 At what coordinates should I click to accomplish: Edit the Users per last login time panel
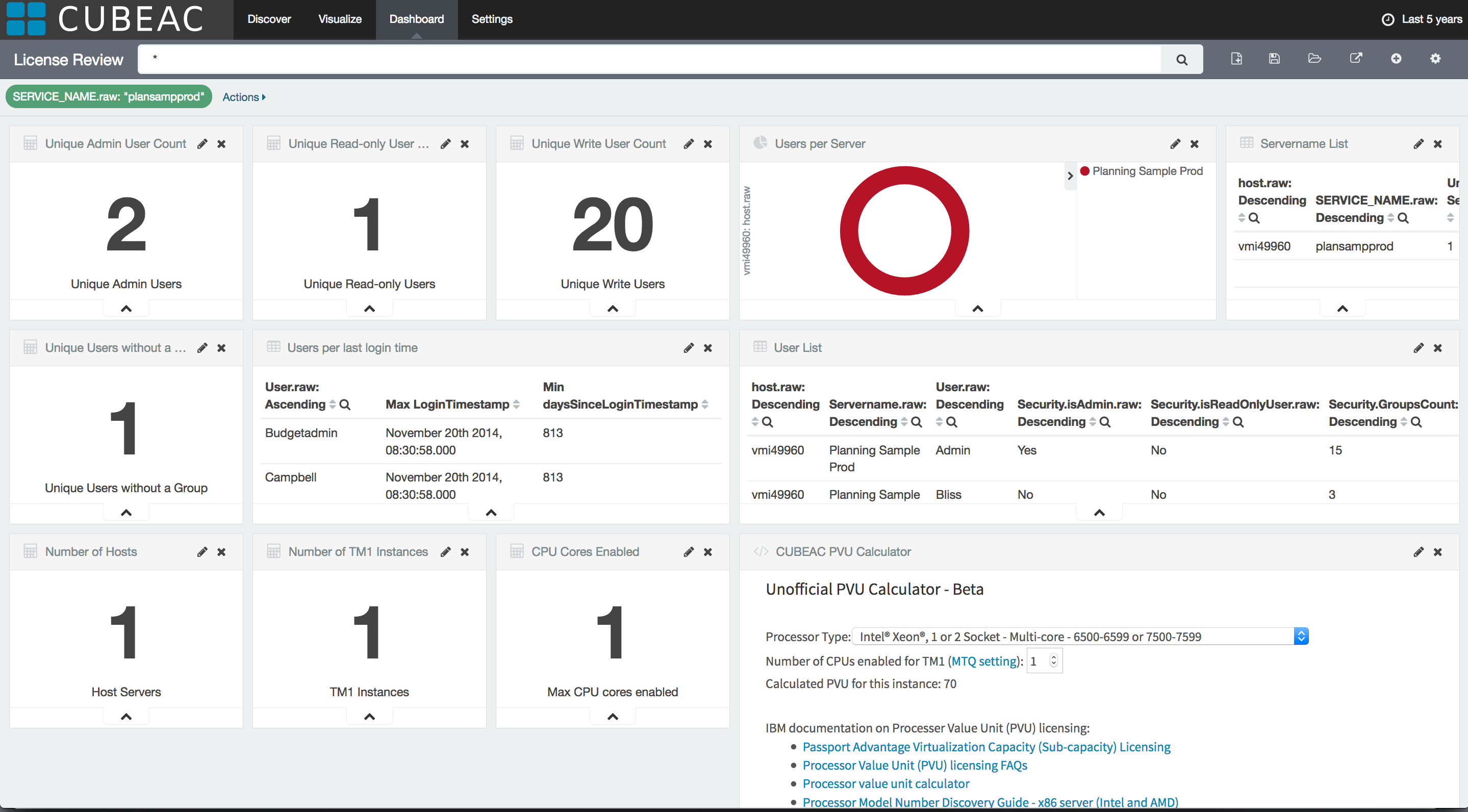point(689,348)
